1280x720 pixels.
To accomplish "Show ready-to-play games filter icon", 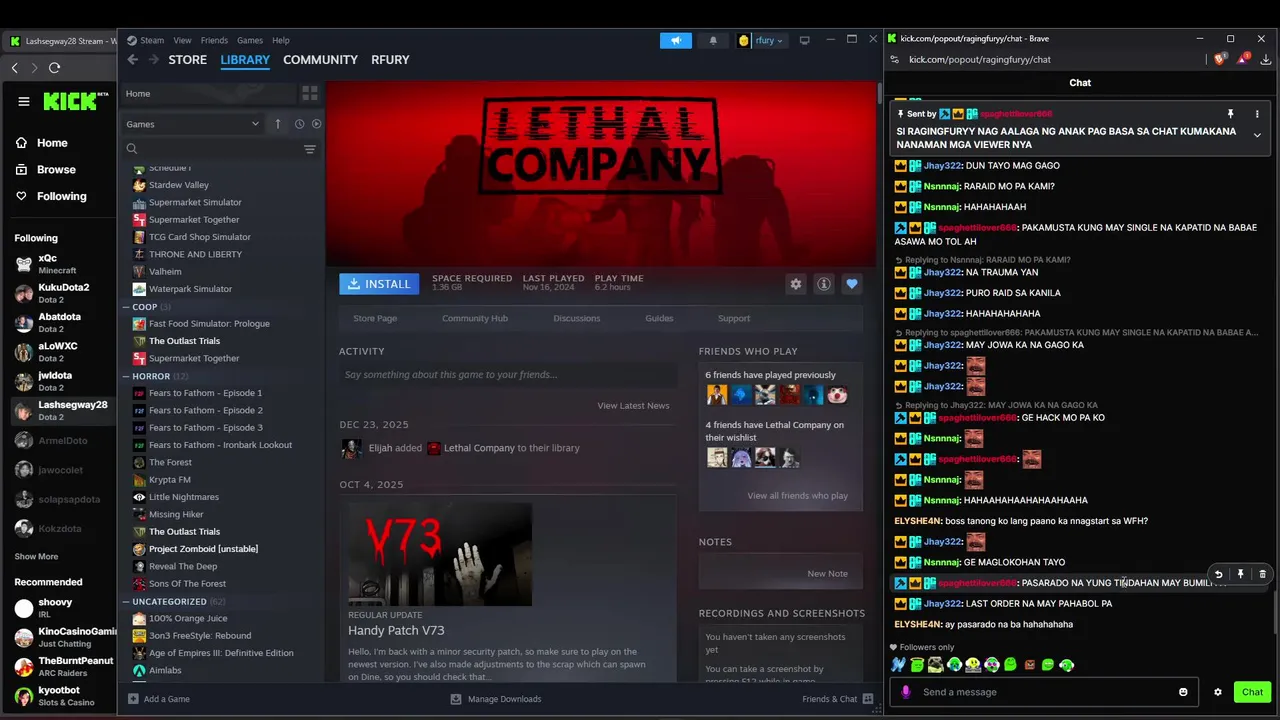I will tap(316, 124).
